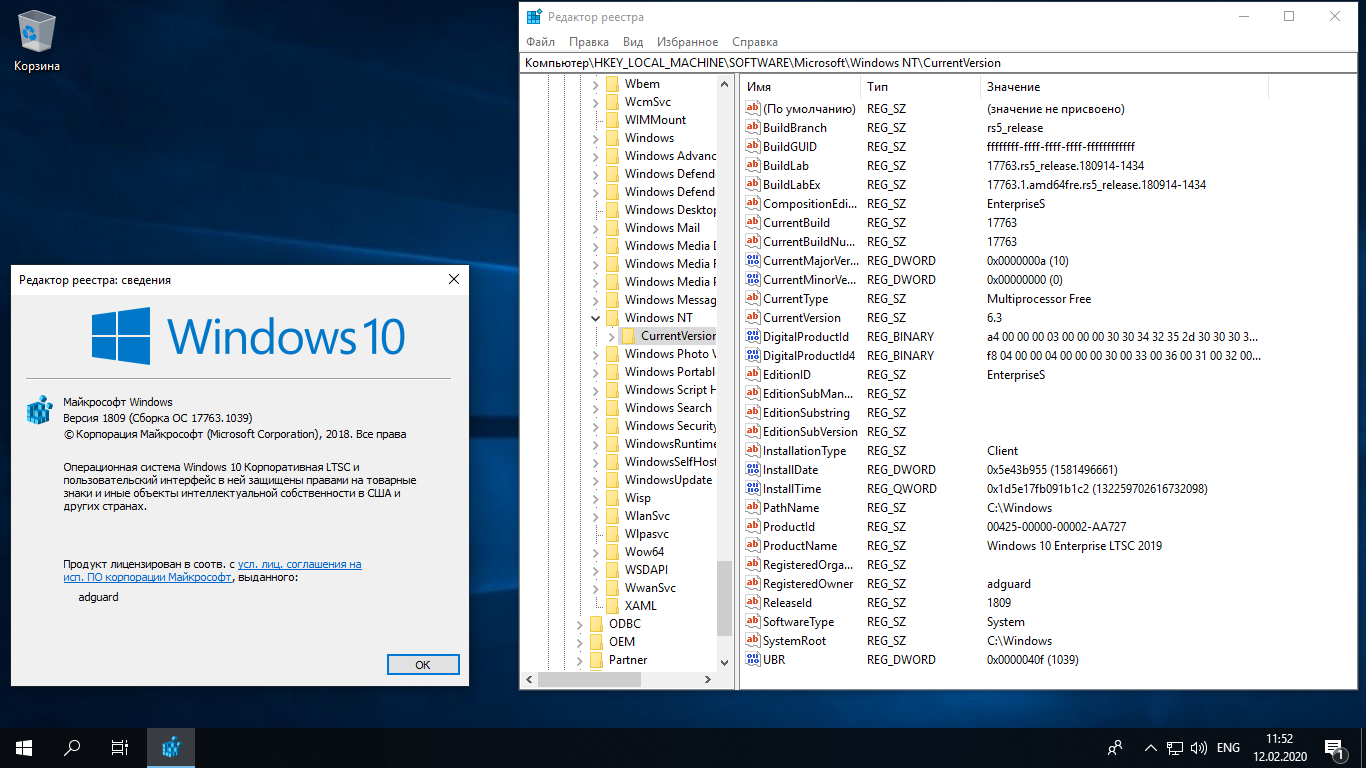This screenshot has height=768, width=1366.
Task: Select the Wow64 tree item
Action: tap(644, 552)
